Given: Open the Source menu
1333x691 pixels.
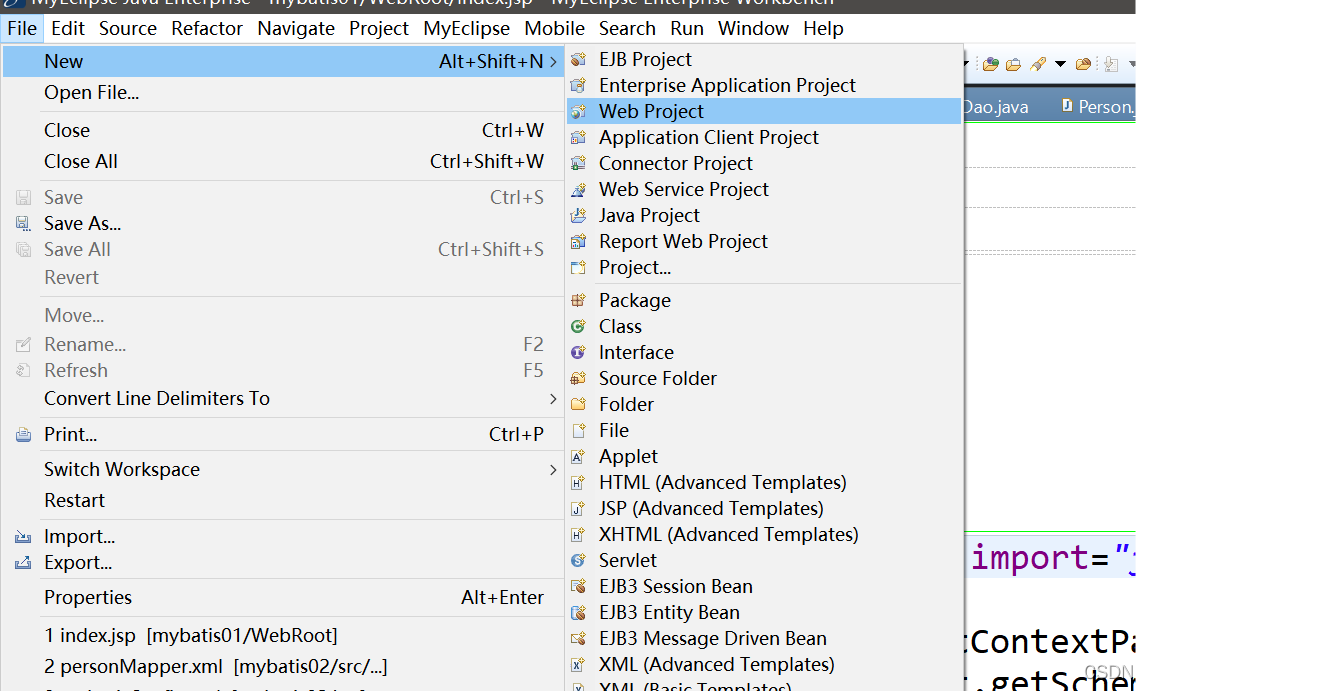Looking at the screenshot, I should [128, 29].
